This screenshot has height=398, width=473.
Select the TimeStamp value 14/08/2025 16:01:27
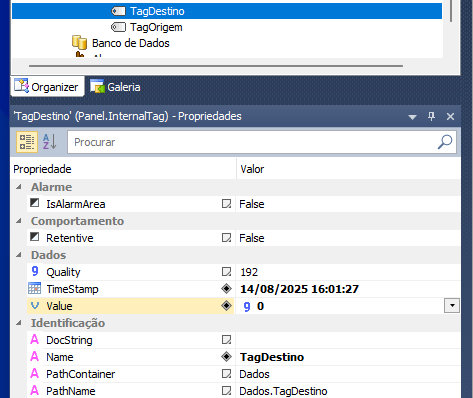click(299, 289)
